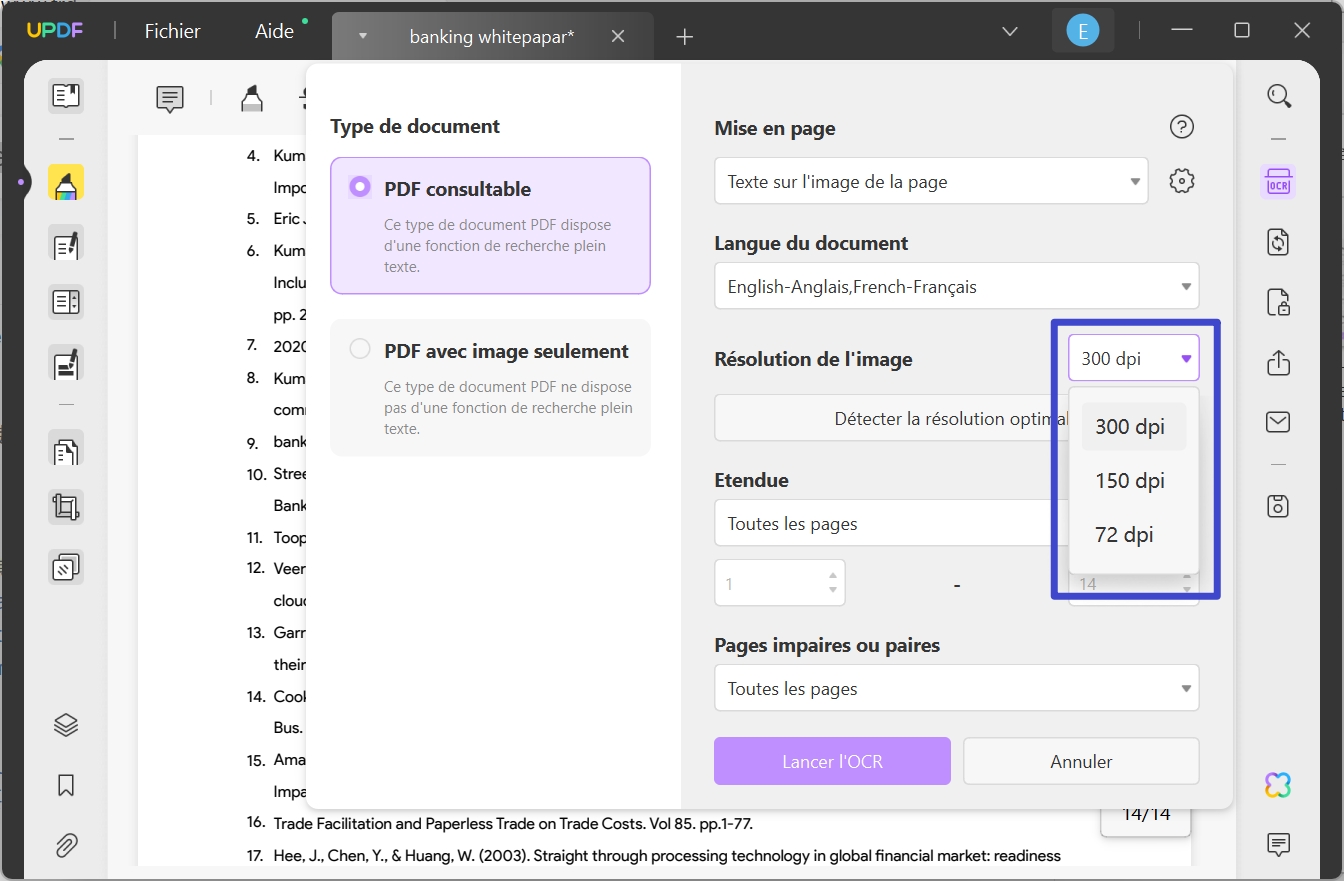Image resolution: width=1344 pixels, height=881 pixels.
Task: Choose 150 dpi resolution
Action: 1129,480
